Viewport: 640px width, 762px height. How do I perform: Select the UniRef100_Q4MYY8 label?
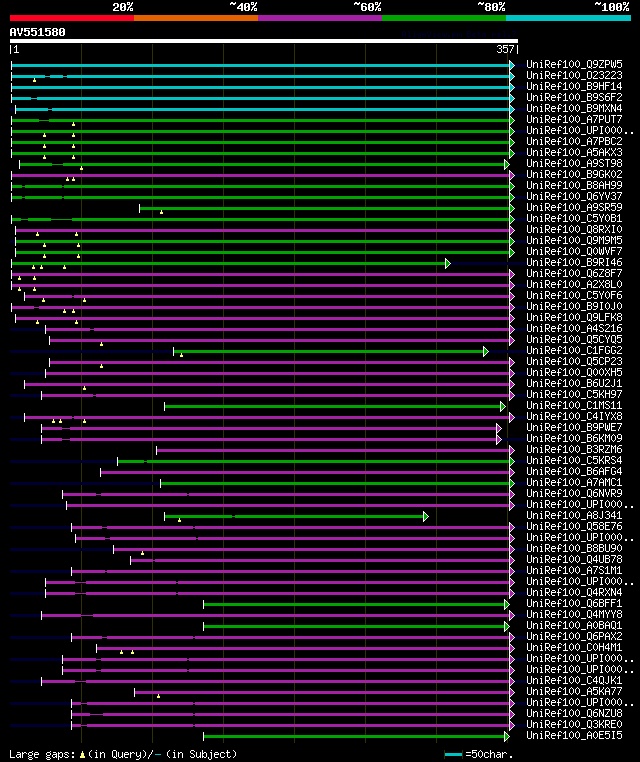(574, 614)
